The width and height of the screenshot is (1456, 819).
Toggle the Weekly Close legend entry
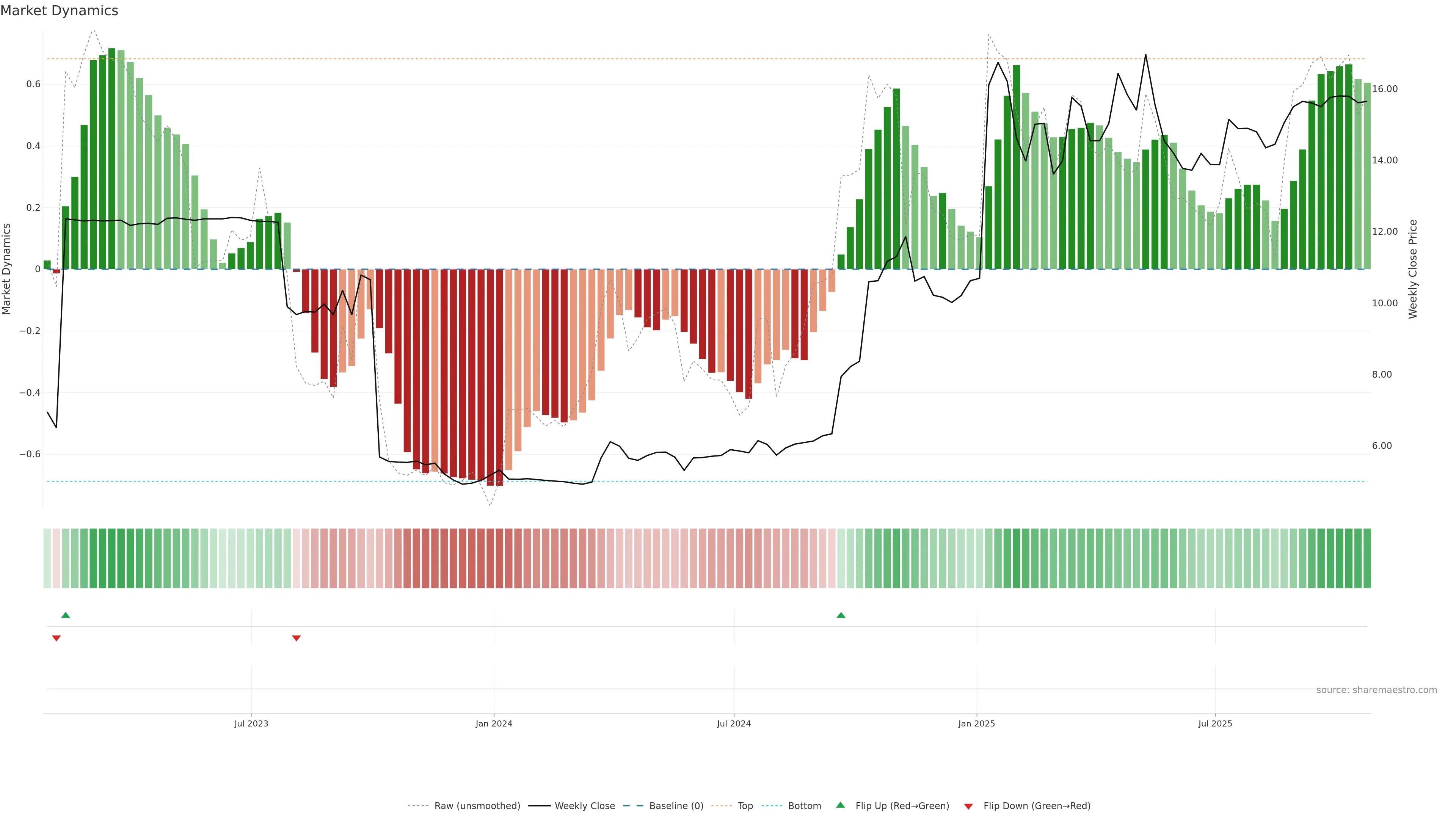[584, 806]
